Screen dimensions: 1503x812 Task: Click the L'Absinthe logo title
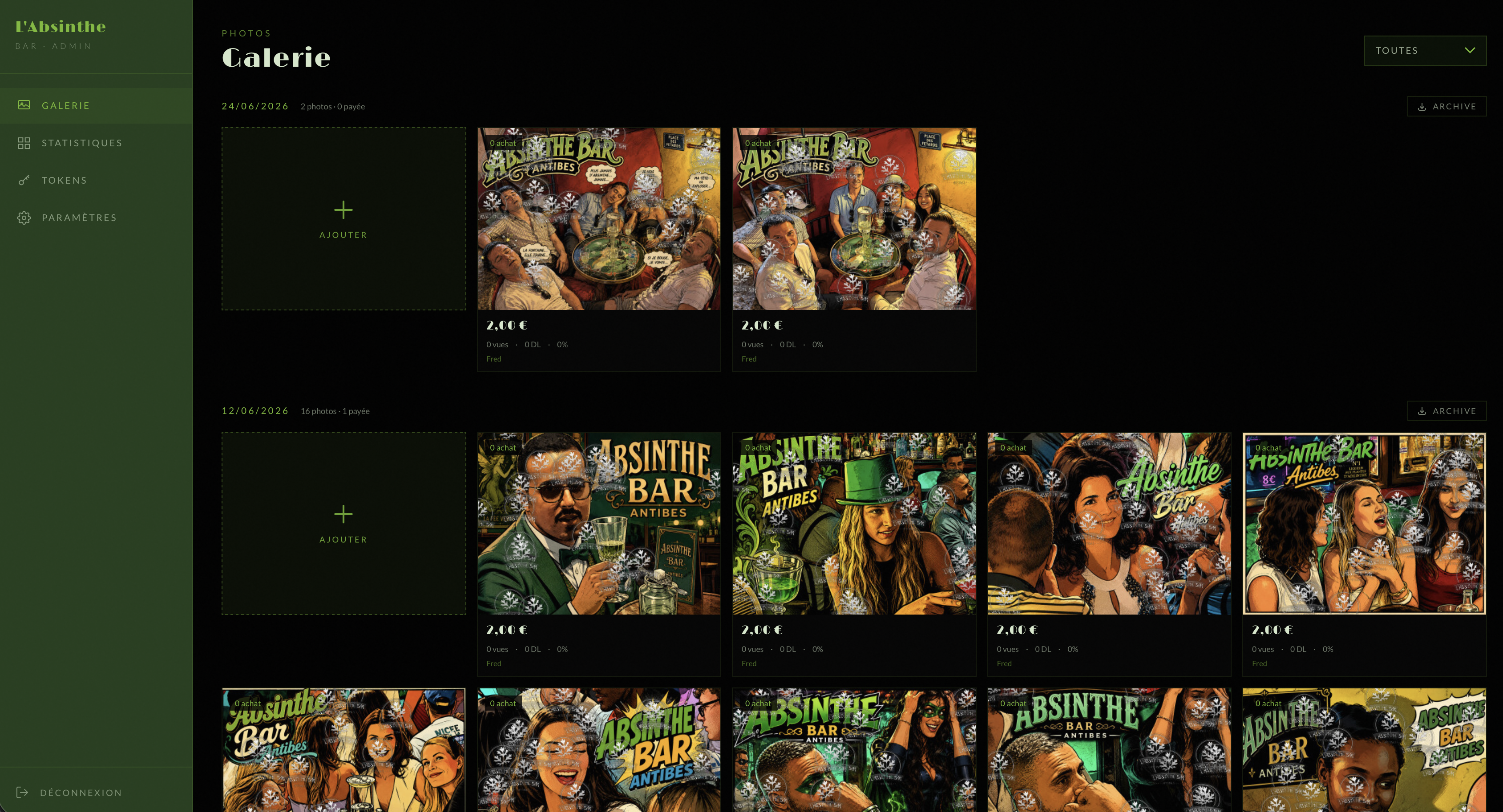point(61,26)
